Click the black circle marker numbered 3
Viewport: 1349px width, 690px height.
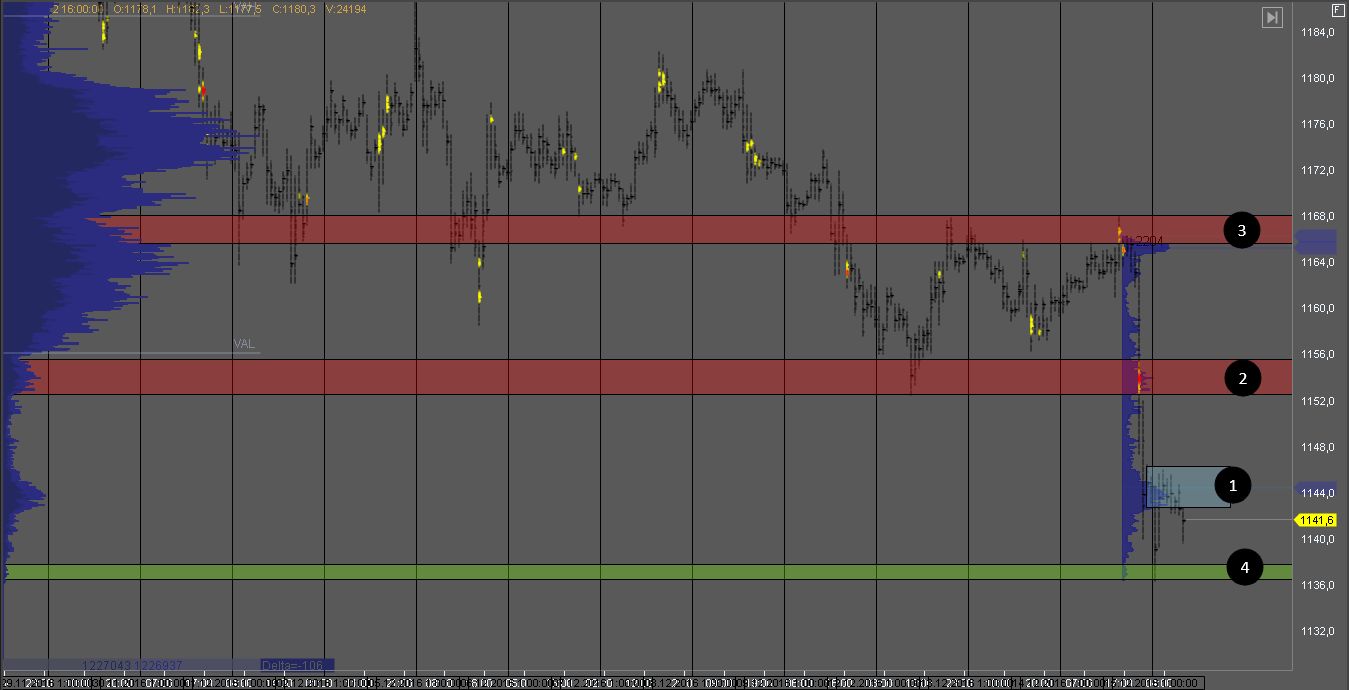pos(1241,231)
